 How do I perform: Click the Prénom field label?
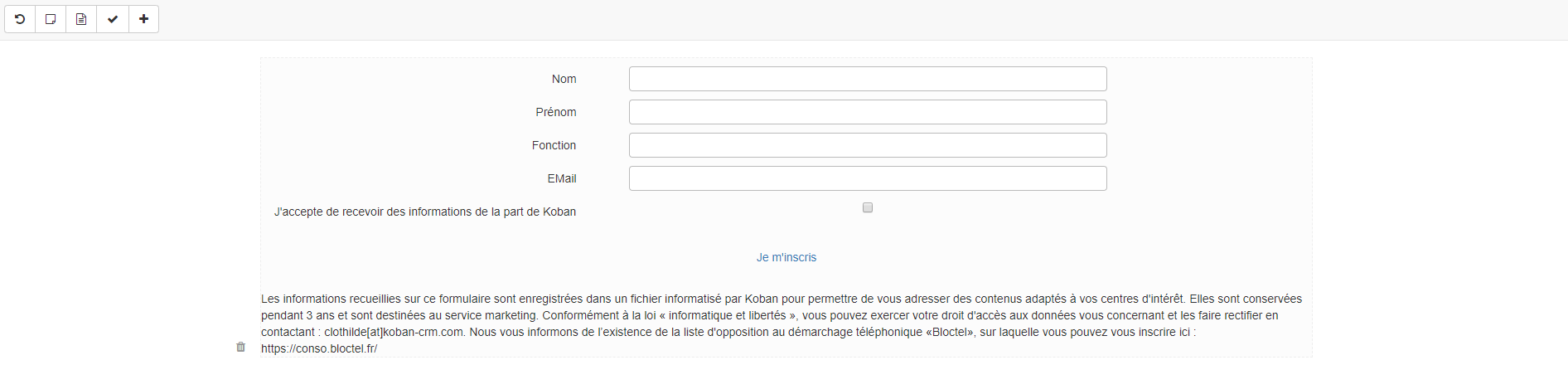[x=556, y=112]
